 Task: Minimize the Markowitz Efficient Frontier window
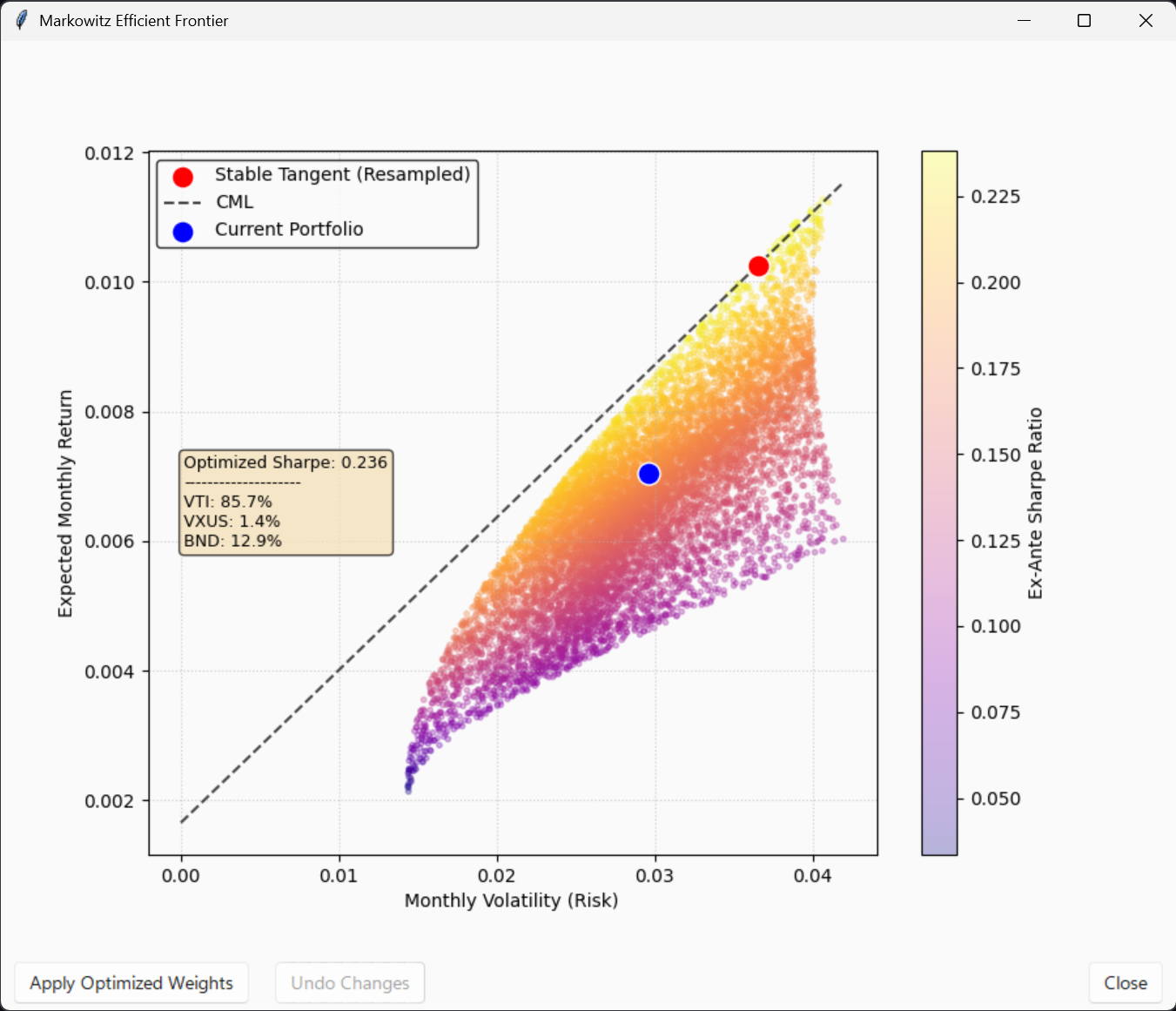click(x=1024, y=20)
